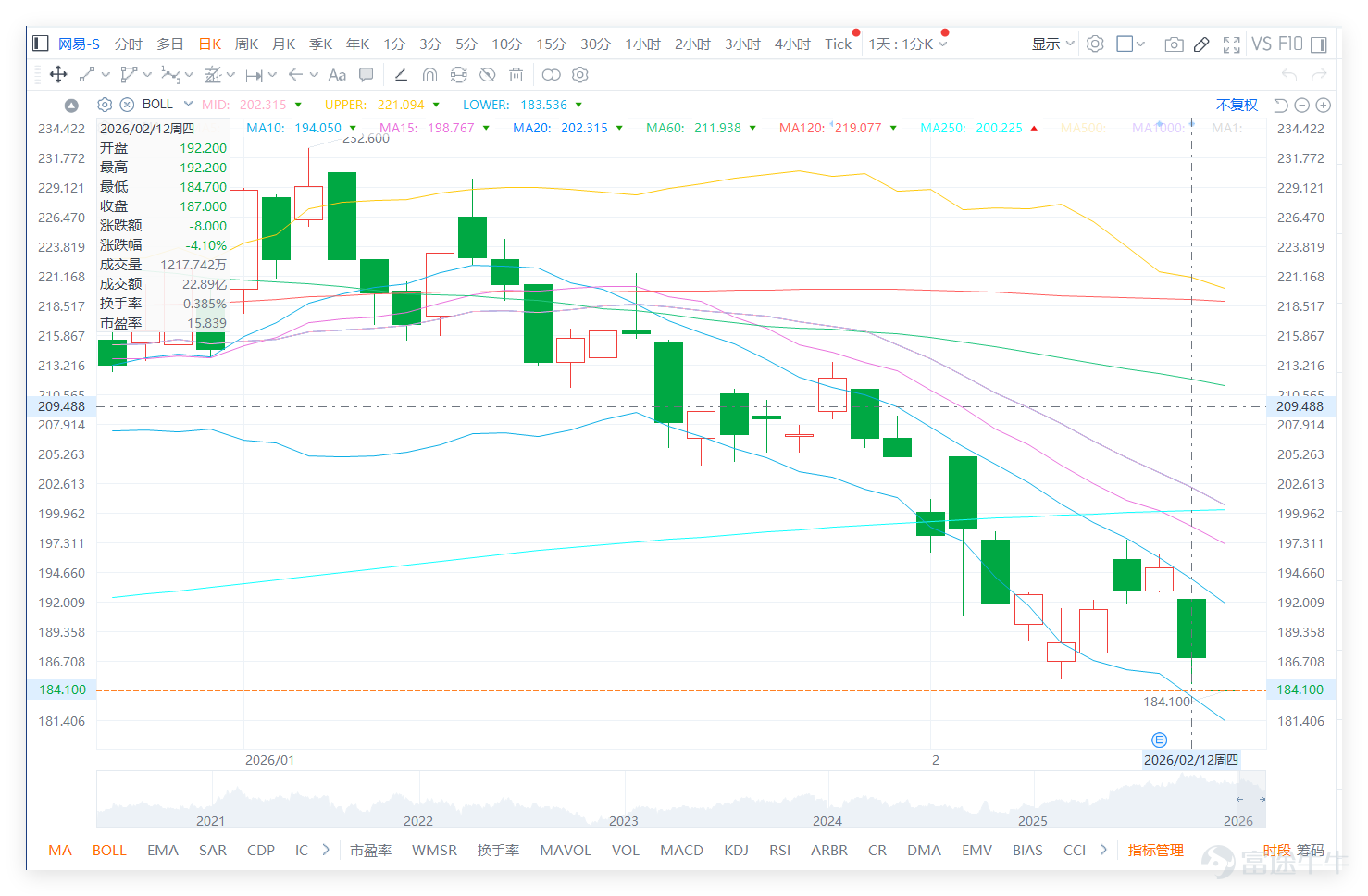The image size is (1368, 896).
Task: Toggle the MA15 line arrow
Action: tap(486, 128)
